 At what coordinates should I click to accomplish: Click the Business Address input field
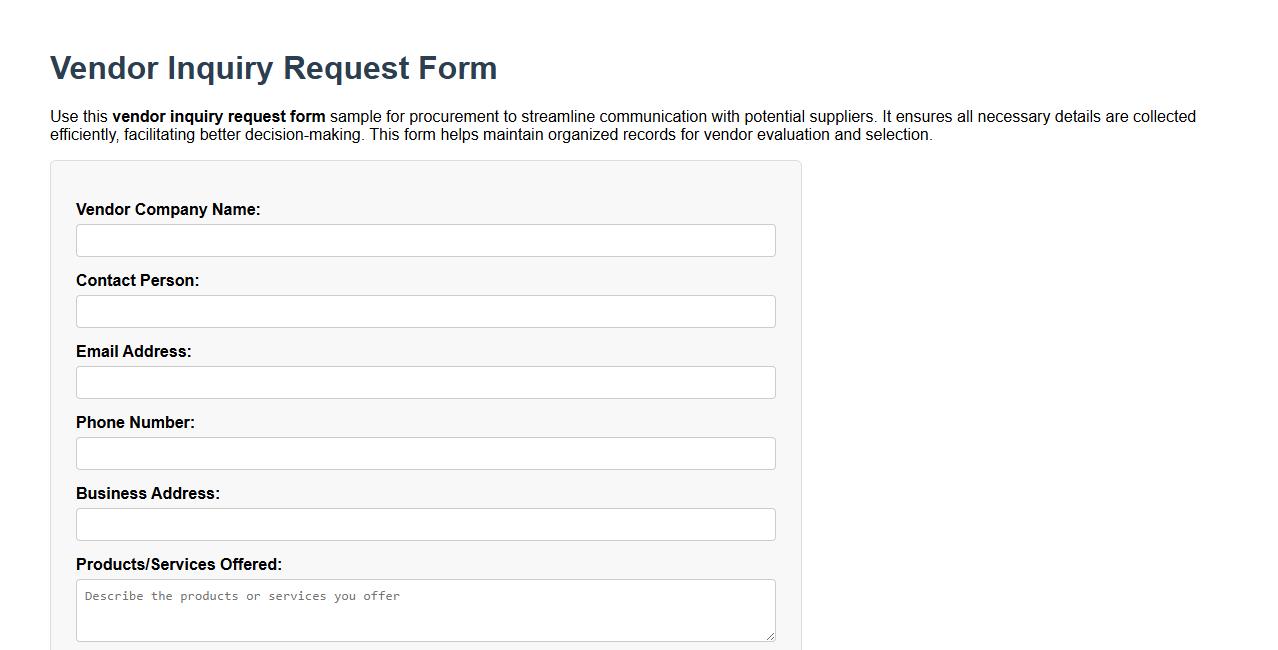[425, 524]
